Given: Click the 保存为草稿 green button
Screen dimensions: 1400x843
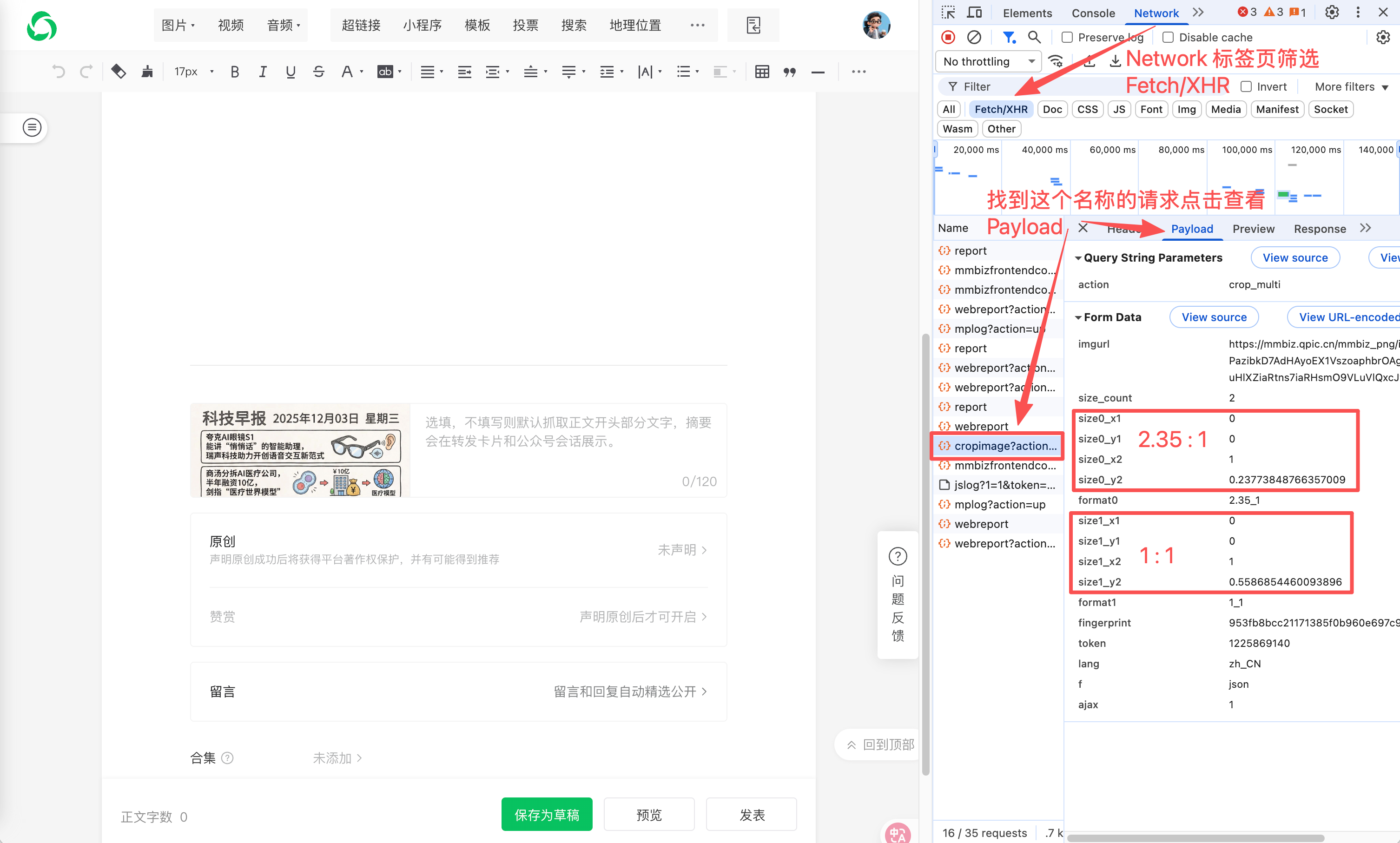Looking at the screenshot, I should [x=547, y=815].
